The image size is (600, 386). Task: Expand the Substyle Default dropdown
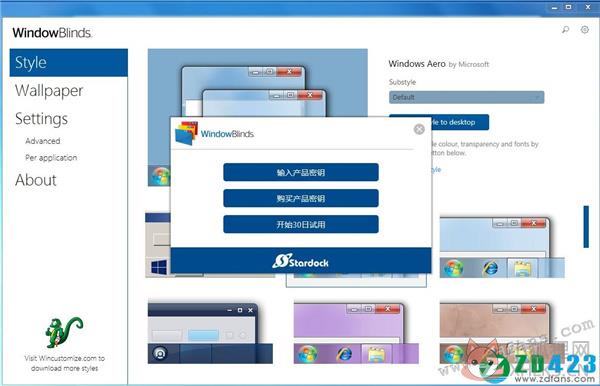[466, 97]
